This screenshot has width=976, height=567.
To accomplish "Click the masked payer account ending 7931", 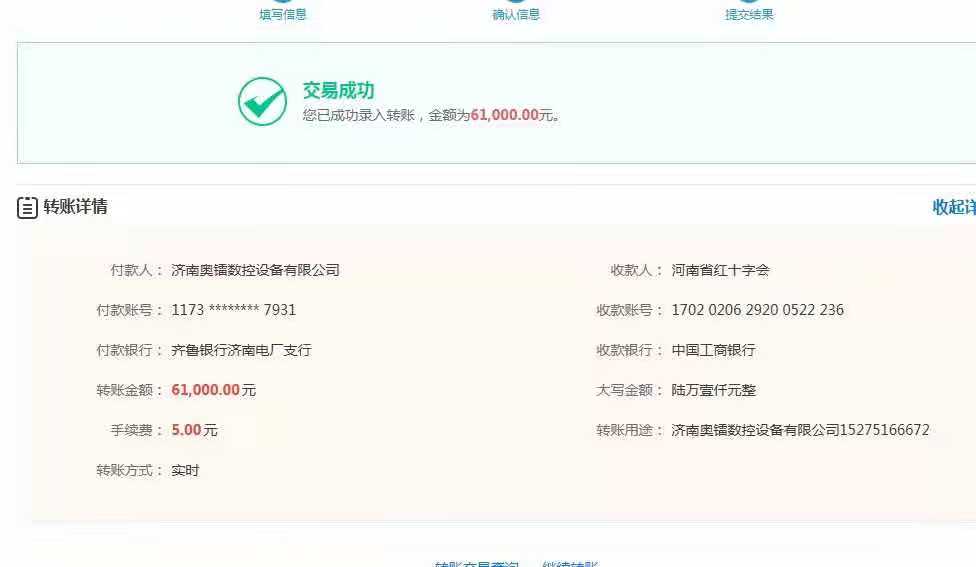I will point(233,310).
